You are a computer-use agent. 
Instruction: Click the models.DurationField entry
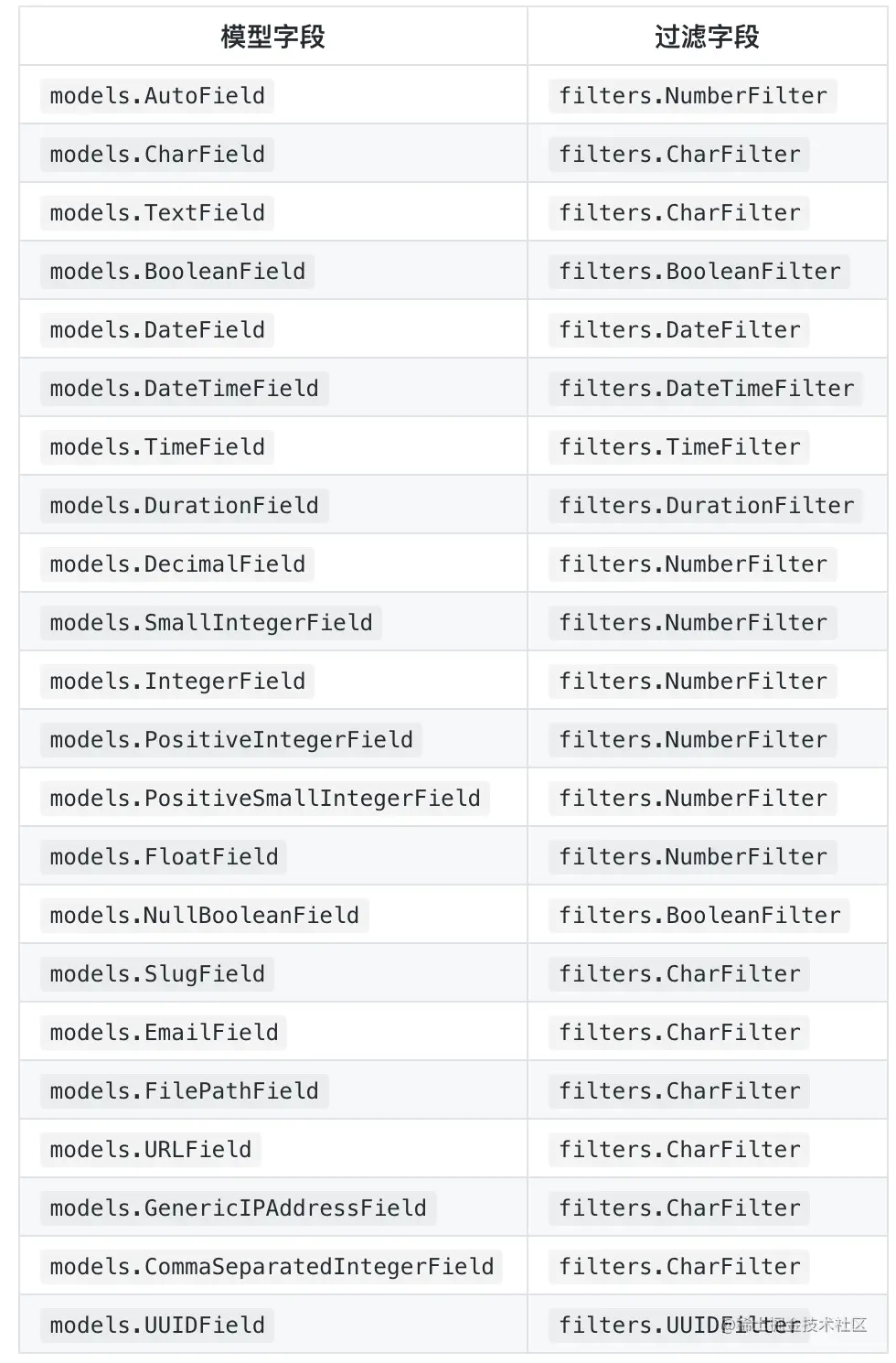184,505
